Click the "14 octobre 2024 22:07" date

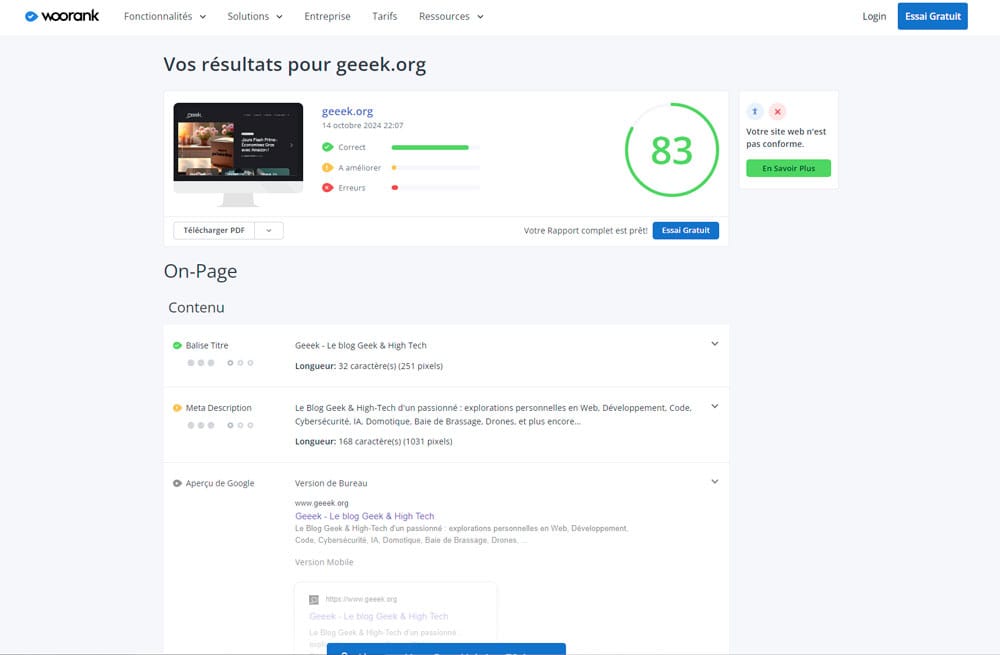[x=362, y=126]
